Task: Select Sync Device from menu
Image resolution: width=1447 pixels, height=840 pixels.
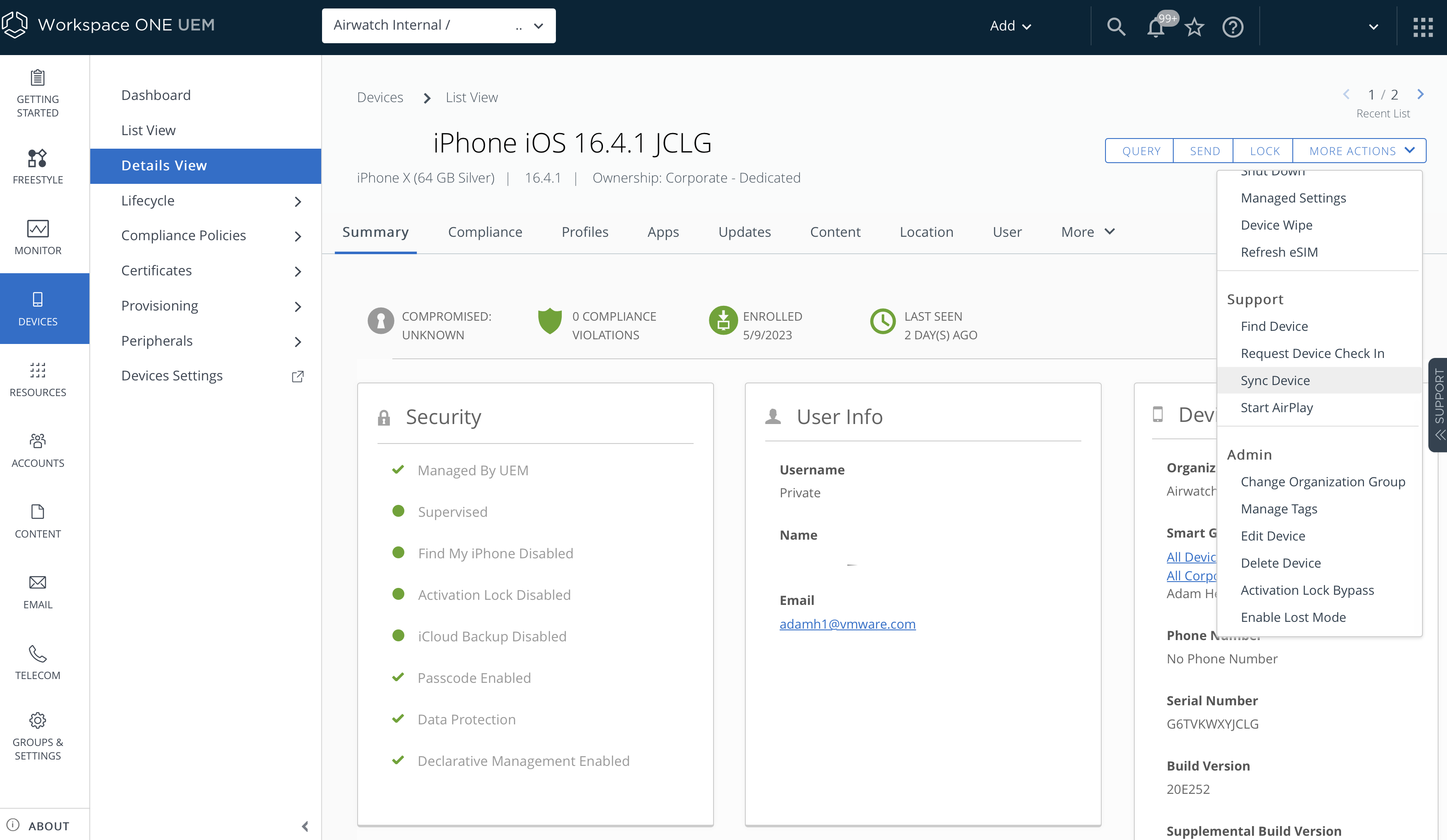Action: pos(1319,381)
